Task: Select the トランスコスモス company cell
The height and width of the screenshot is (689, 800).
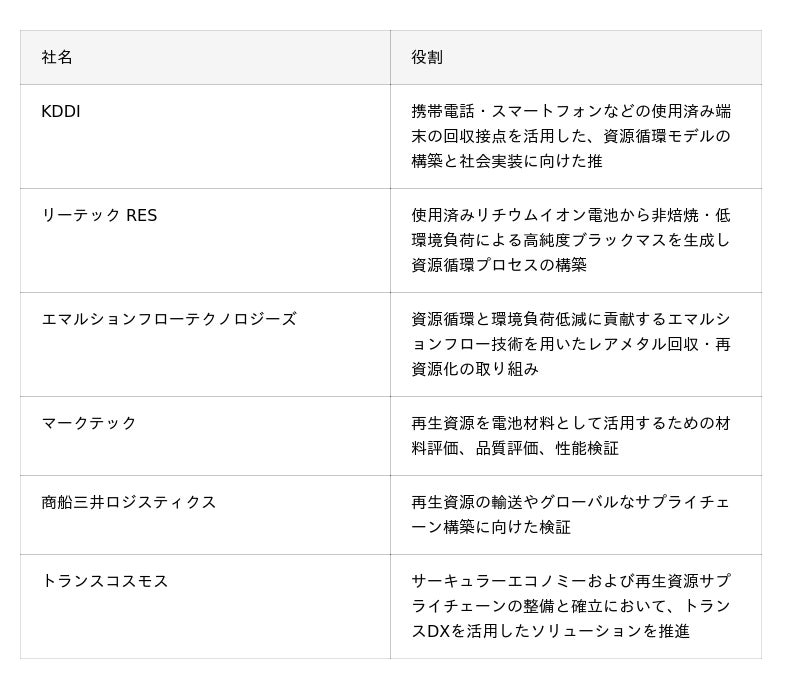Action: pyautogui.click(x=205, y=606)
